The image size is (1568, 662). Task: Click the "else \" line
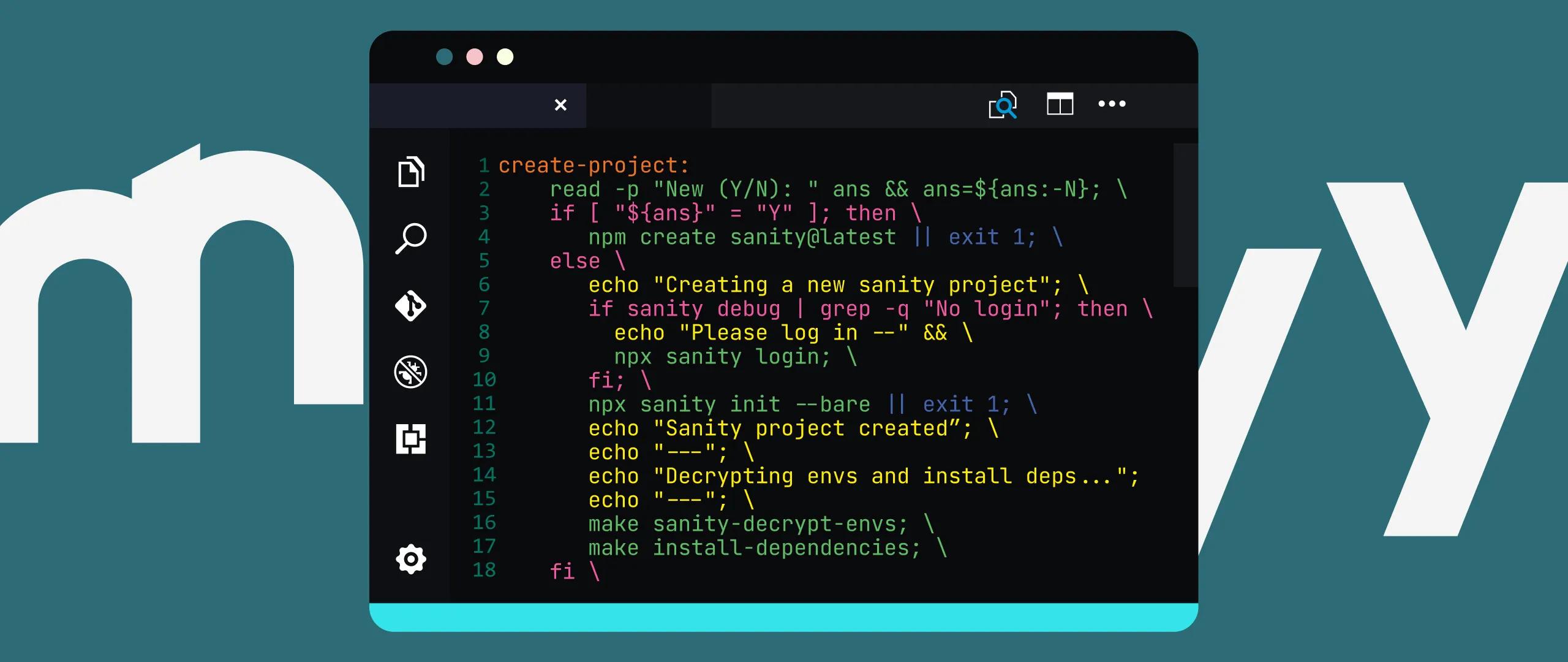coord(587,261)
